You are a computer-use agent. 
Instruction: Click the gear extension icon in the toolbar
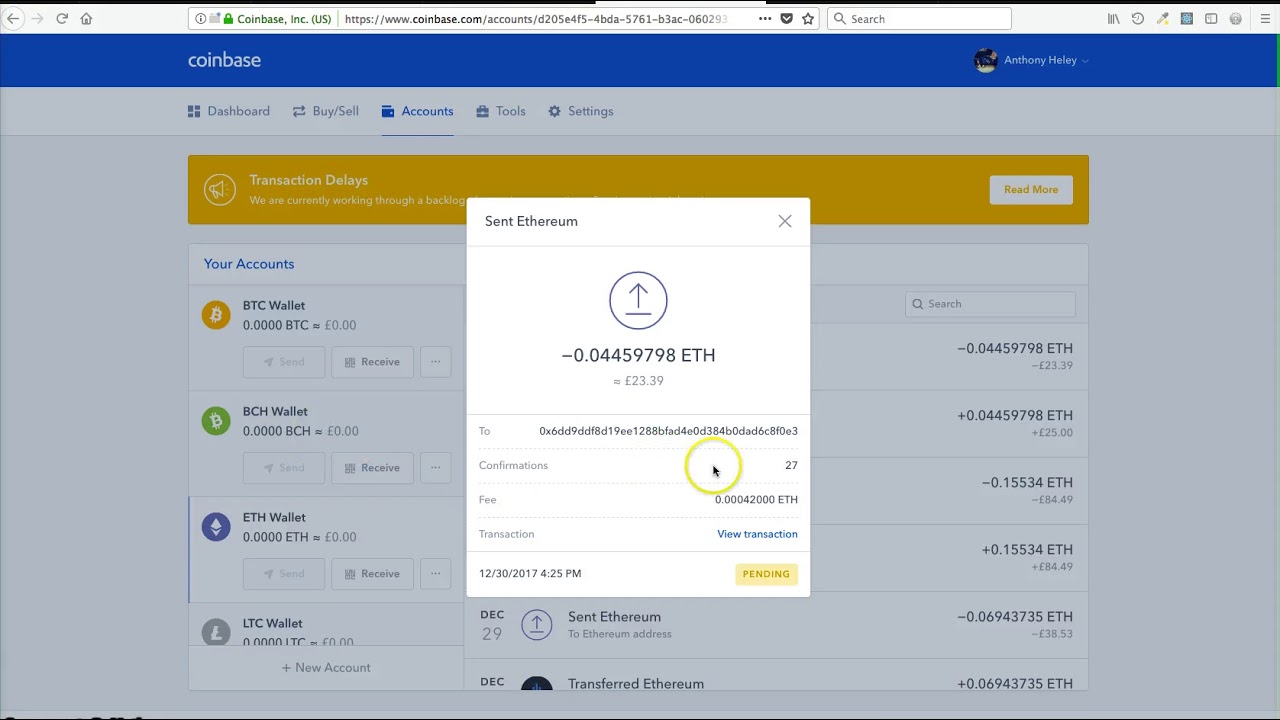[1236, 19]
